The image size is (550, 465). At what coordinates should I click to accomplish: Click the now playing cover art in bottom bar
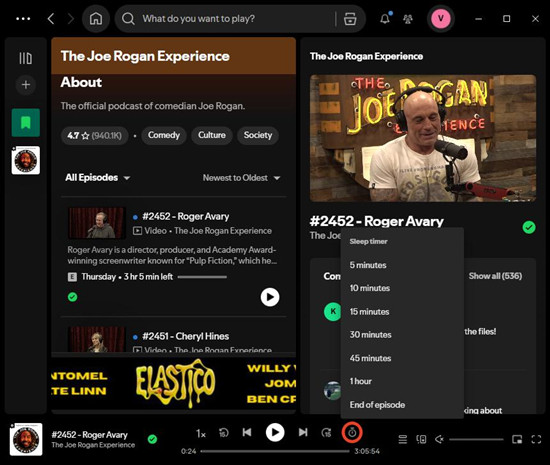(x=26, y=439)
